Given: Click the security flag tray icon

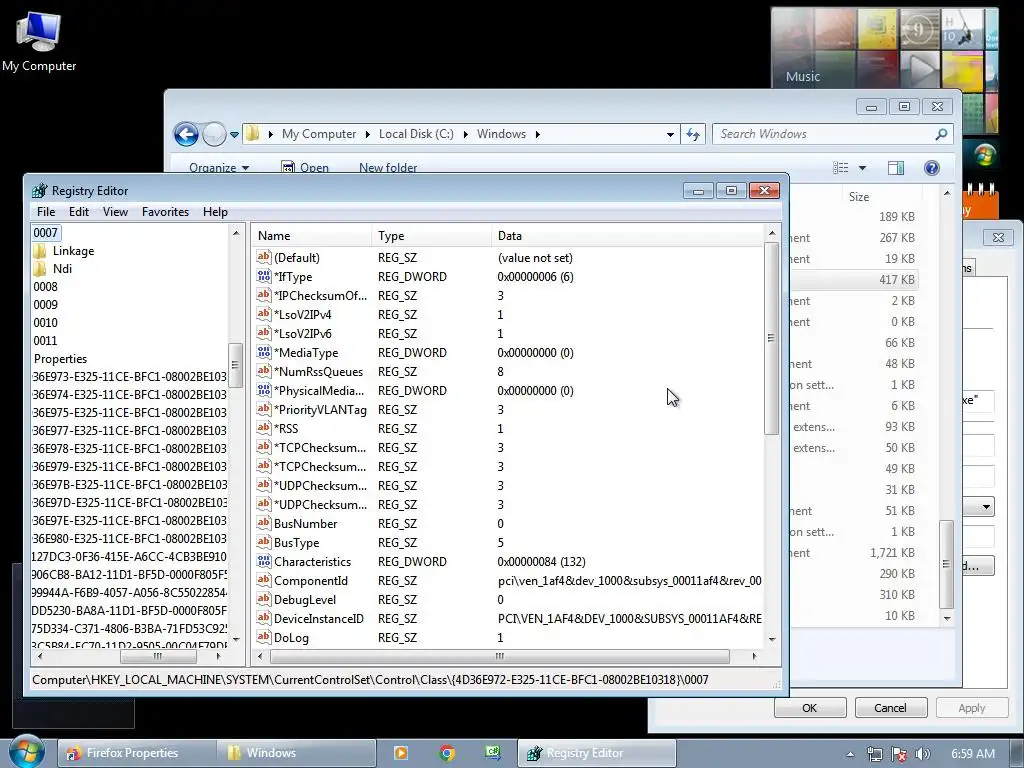Looking at the screenshot, I should pyautogui.click(x=899, y=754).
